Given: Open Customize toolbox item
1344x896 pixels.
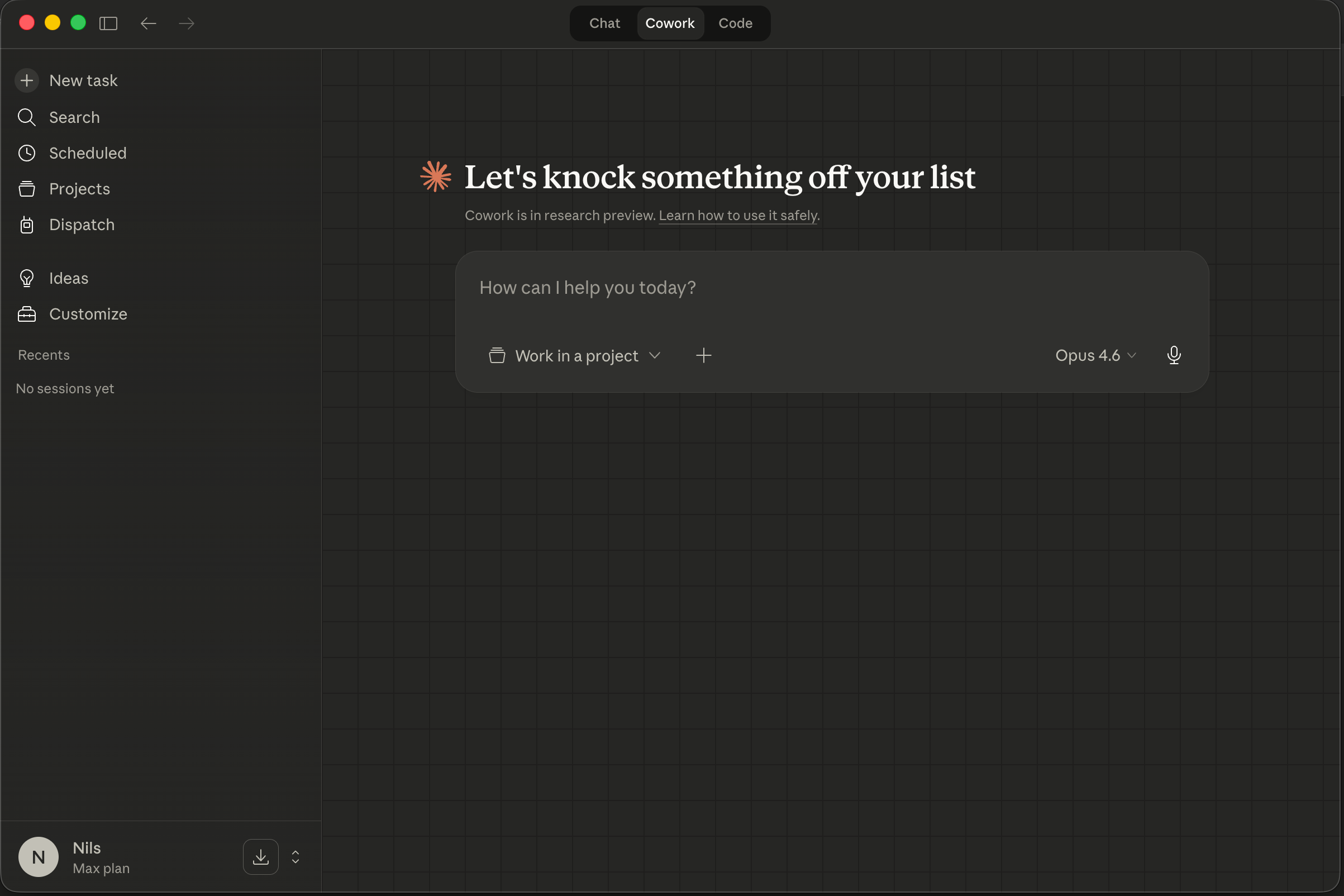Looking at the screenshot, I should [x=73, y=314].
